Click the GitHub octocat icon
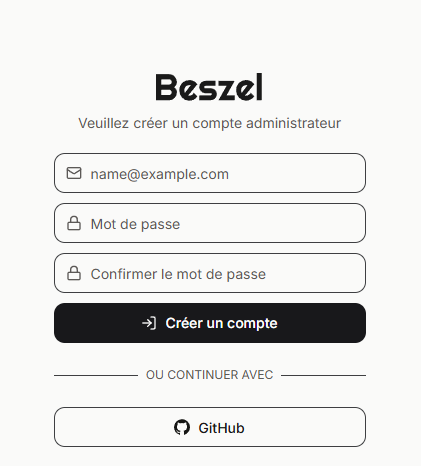421x466 pixels. click(x=182, y=427)
